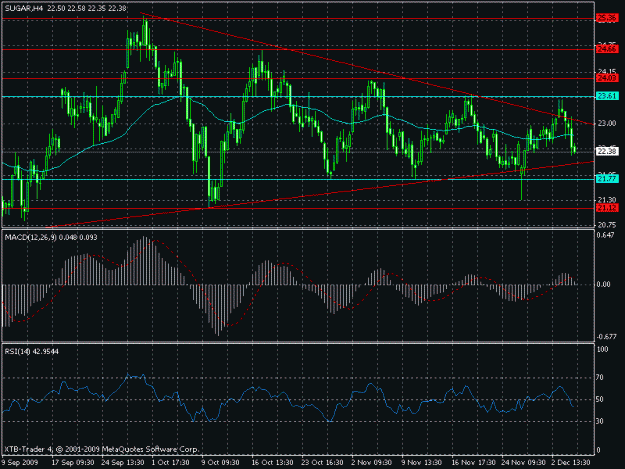
Task: Click the 23.00 price axis value
Action: pyautogui.click(x=607, y=124)
